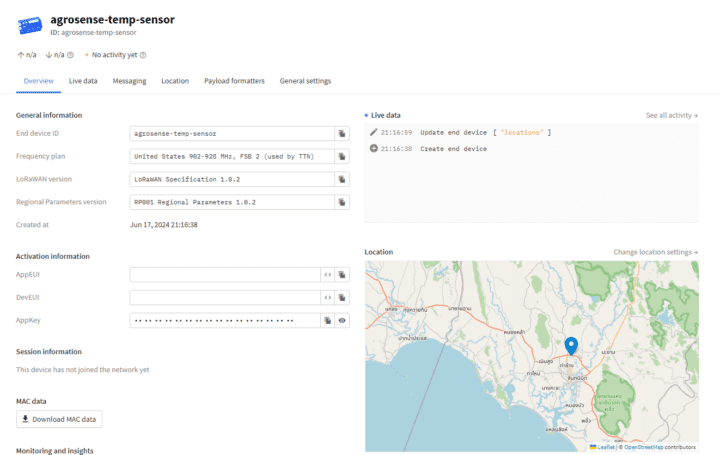Copy the AppEUI value
The image size is (720, 455).
coord(341,274)
